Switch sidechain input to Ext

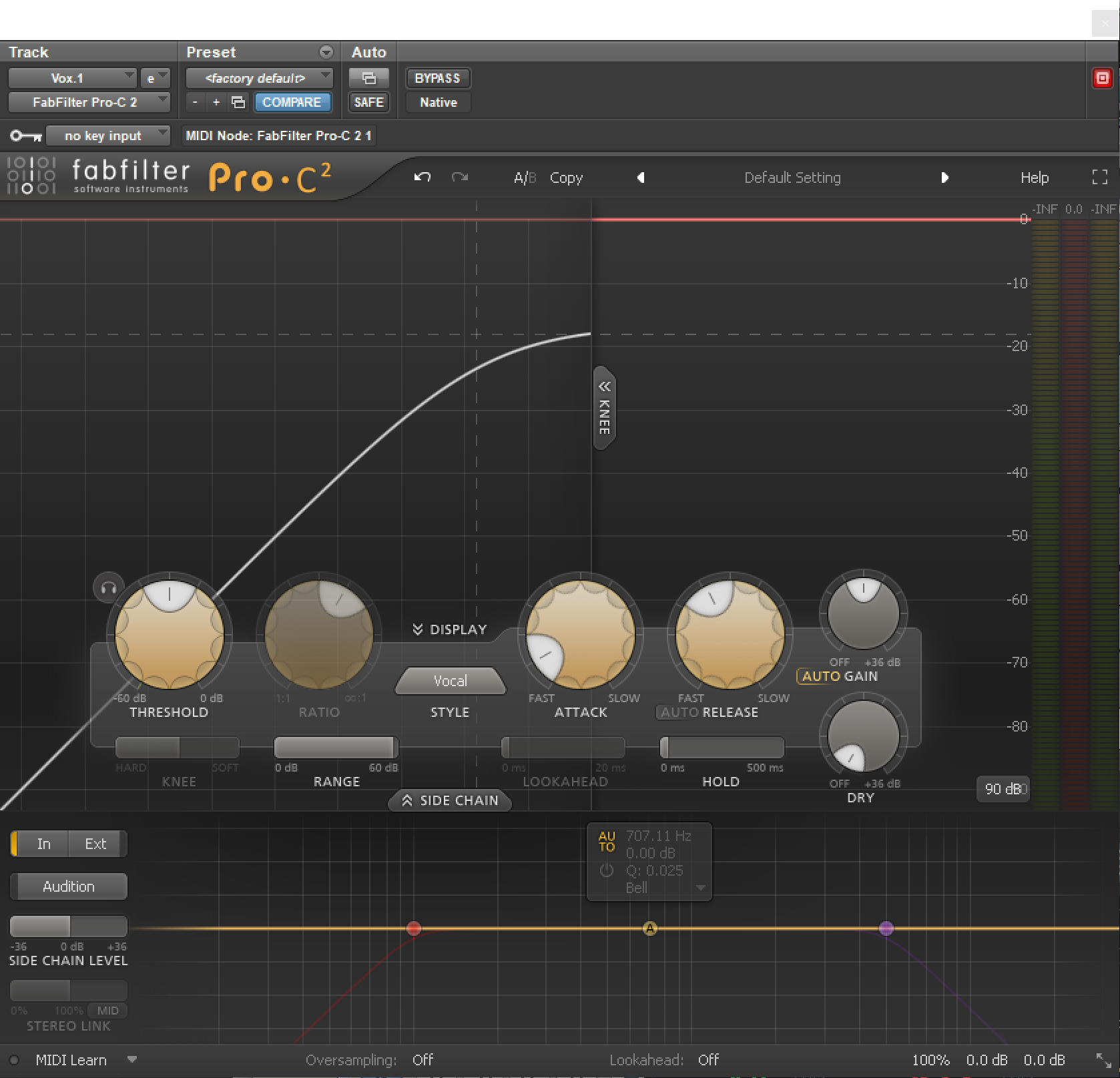[95, 843]
